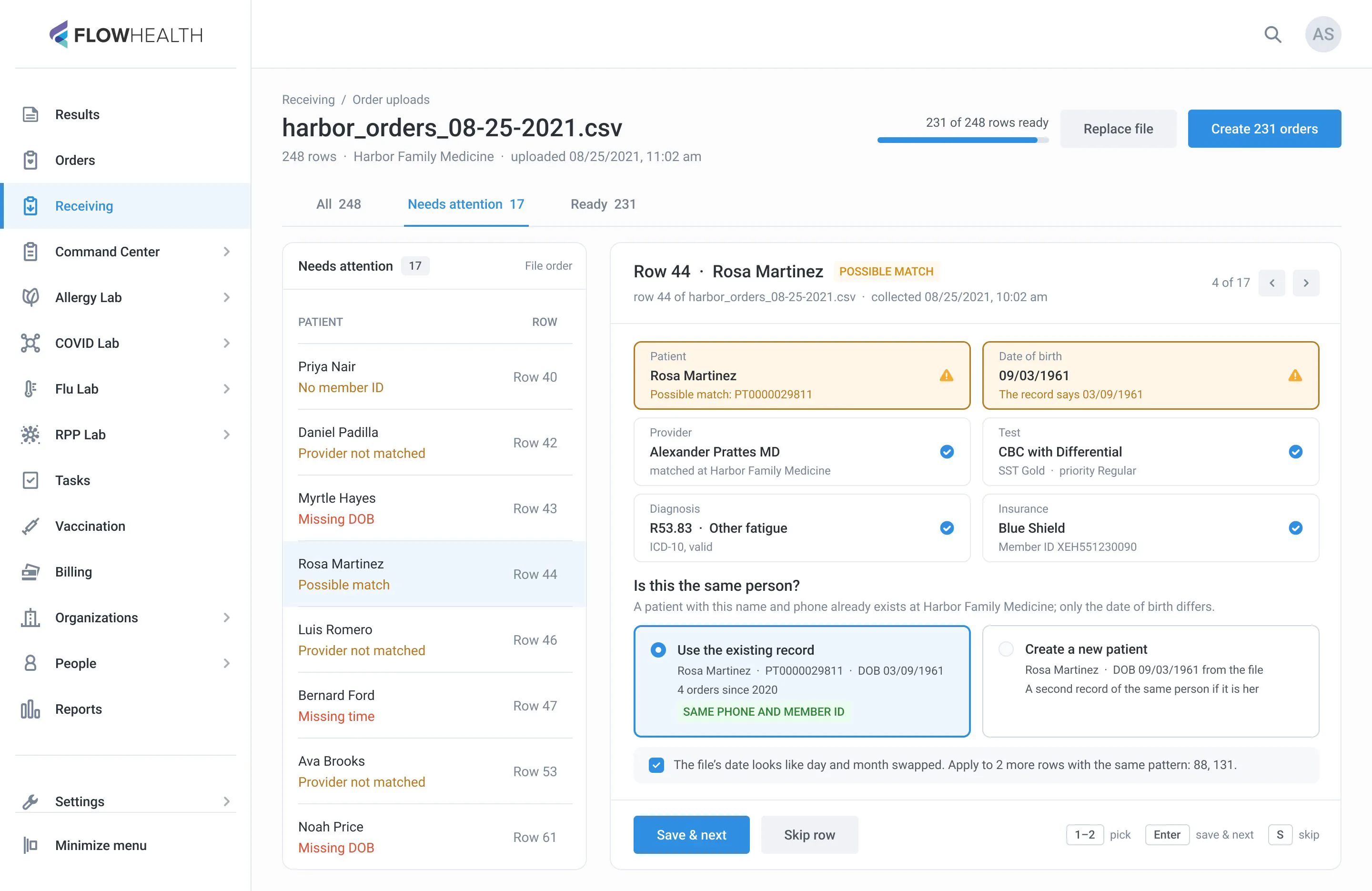
Task: Click the warning triangle in Date of birth card
Action: coord(1295,375)
